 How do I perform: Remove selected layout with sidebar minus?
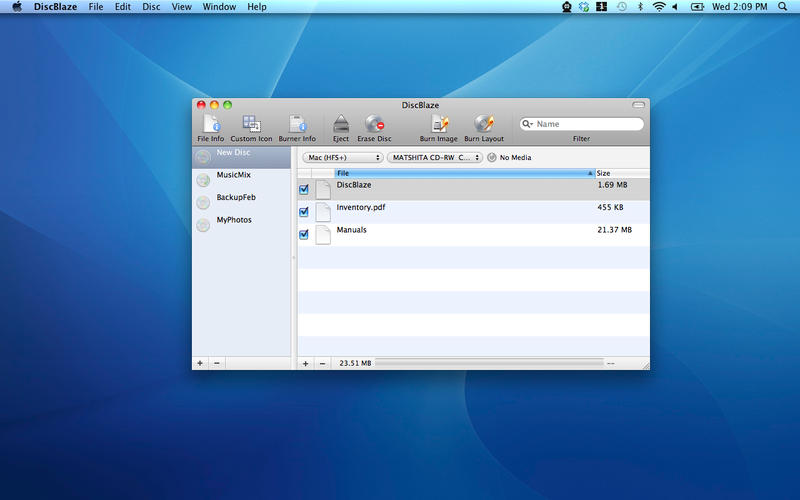point(217,363)
